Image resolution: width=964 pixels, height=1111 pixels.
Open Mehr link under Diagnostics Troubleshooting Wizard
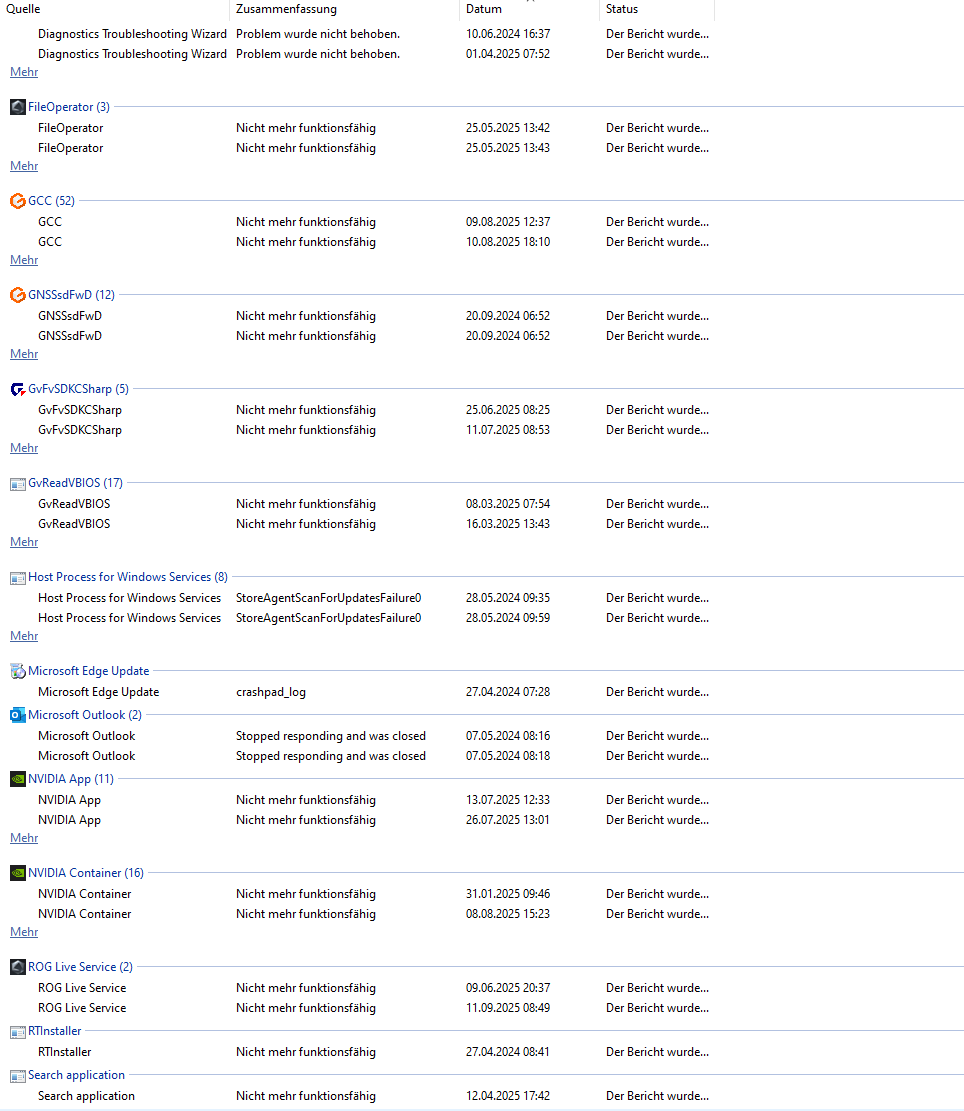pyautogui.click(x=24, y=72)
